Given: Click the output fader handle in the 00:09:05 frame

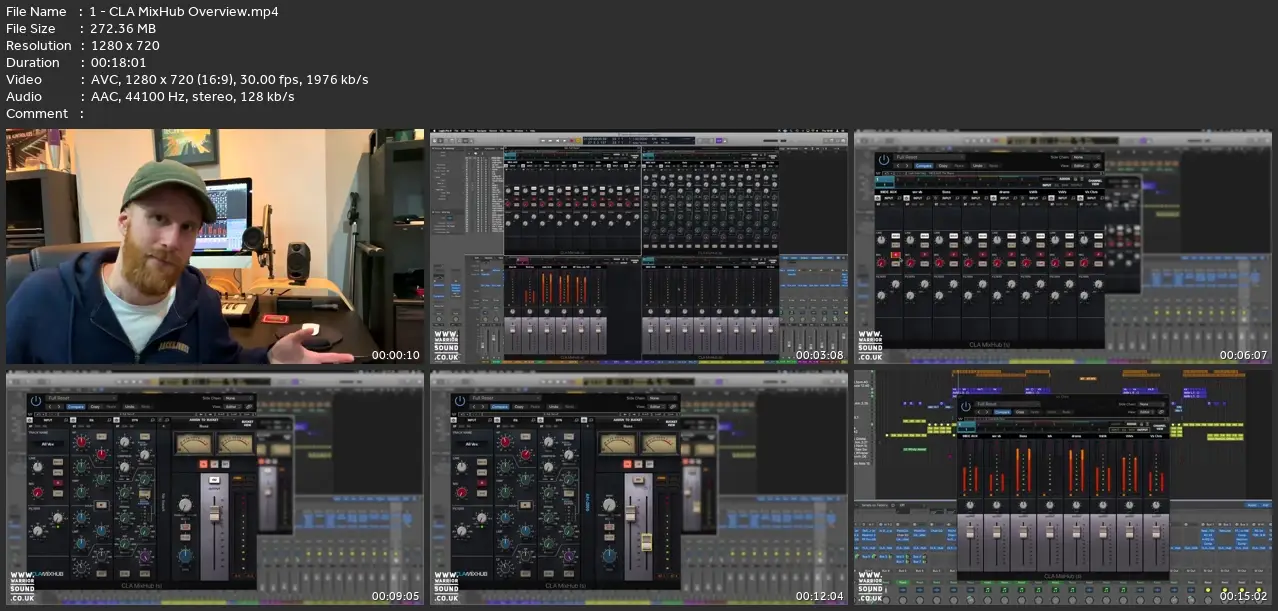Looking at the screenshot, I should pos(213,512).
